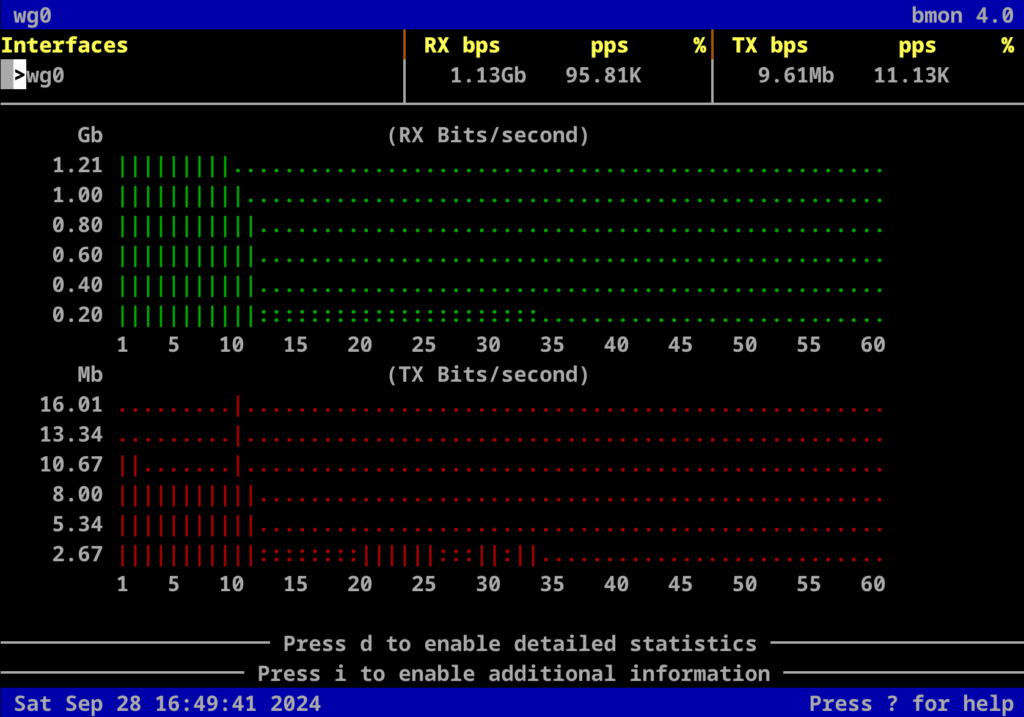This screenshot has height=717, width=1024.
Task: Click the bmon 4.0 version label
Action: click(961, 15)
